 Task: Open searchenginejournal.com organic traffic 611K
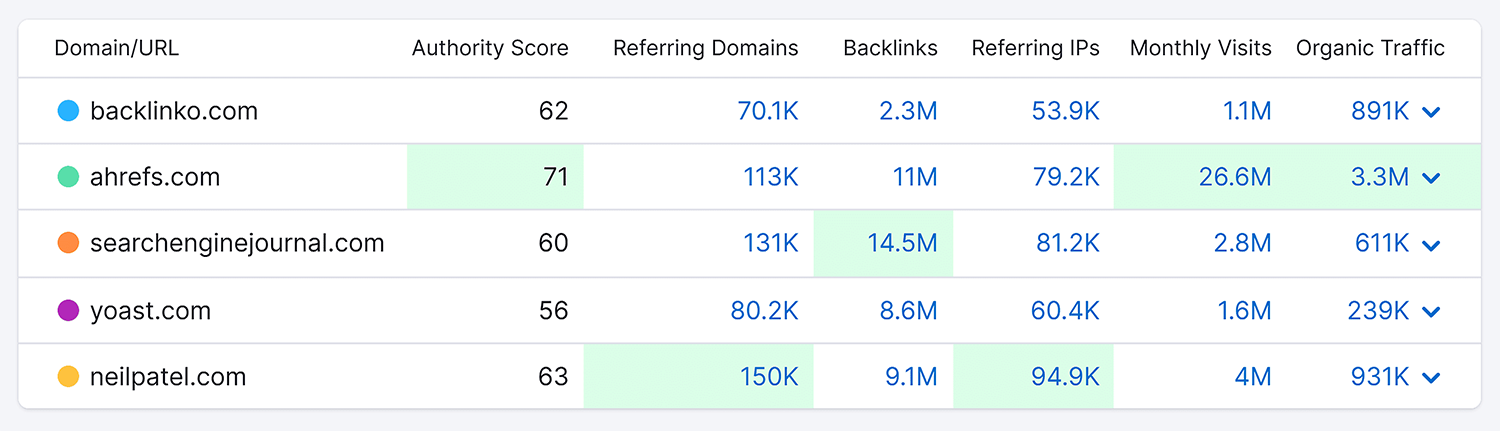(1382, 243)
